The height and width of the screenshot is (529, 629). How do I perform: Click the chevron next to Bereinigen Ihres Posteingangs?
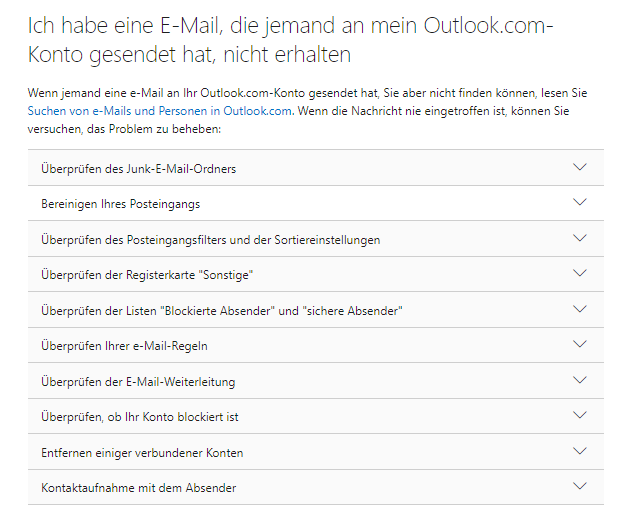point(580,202)
